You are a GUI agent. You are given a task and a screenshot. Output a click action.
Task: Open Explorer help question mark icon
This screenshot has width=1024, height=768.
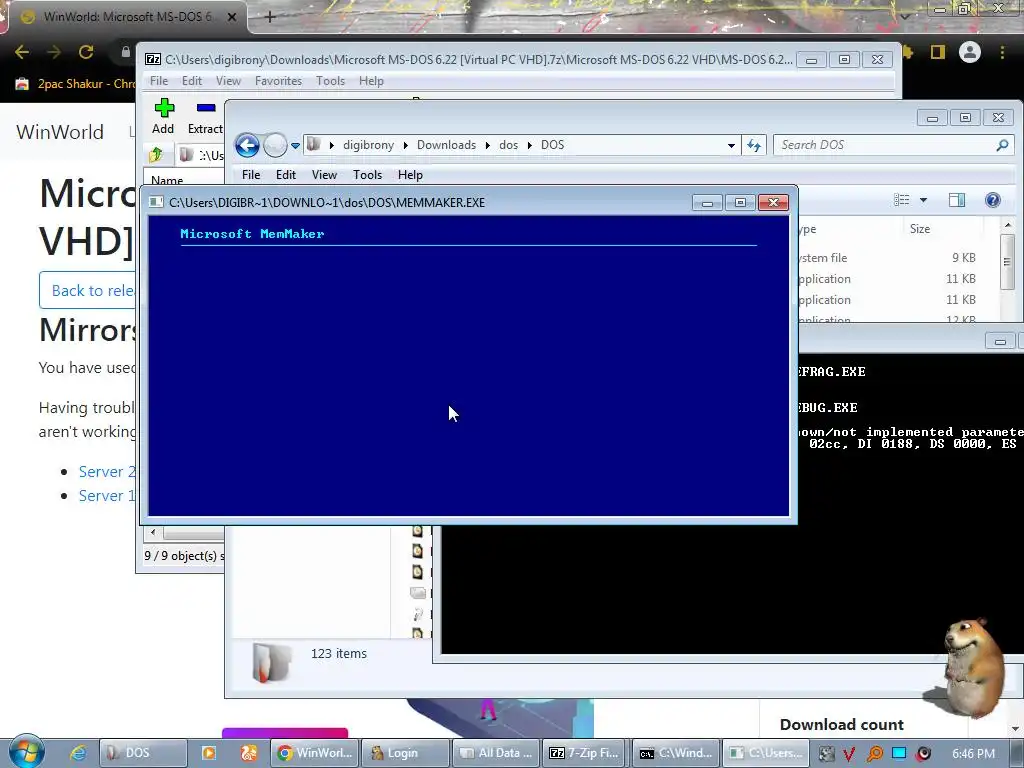point(993,200)
